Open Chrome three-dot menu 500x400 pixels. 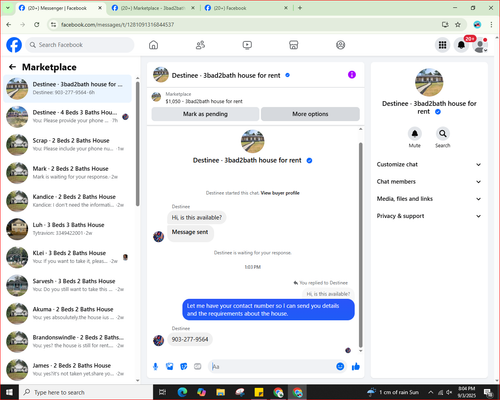491,24
